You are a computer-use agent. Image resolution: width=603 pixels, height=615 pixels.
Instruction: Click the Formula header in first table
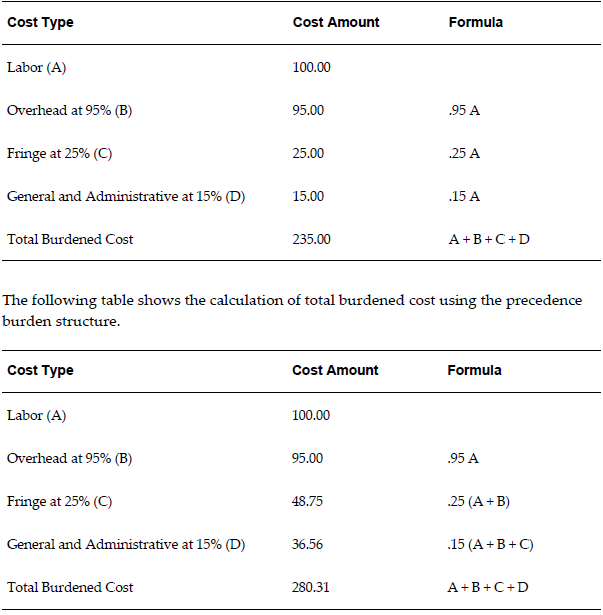coord(476,22)
